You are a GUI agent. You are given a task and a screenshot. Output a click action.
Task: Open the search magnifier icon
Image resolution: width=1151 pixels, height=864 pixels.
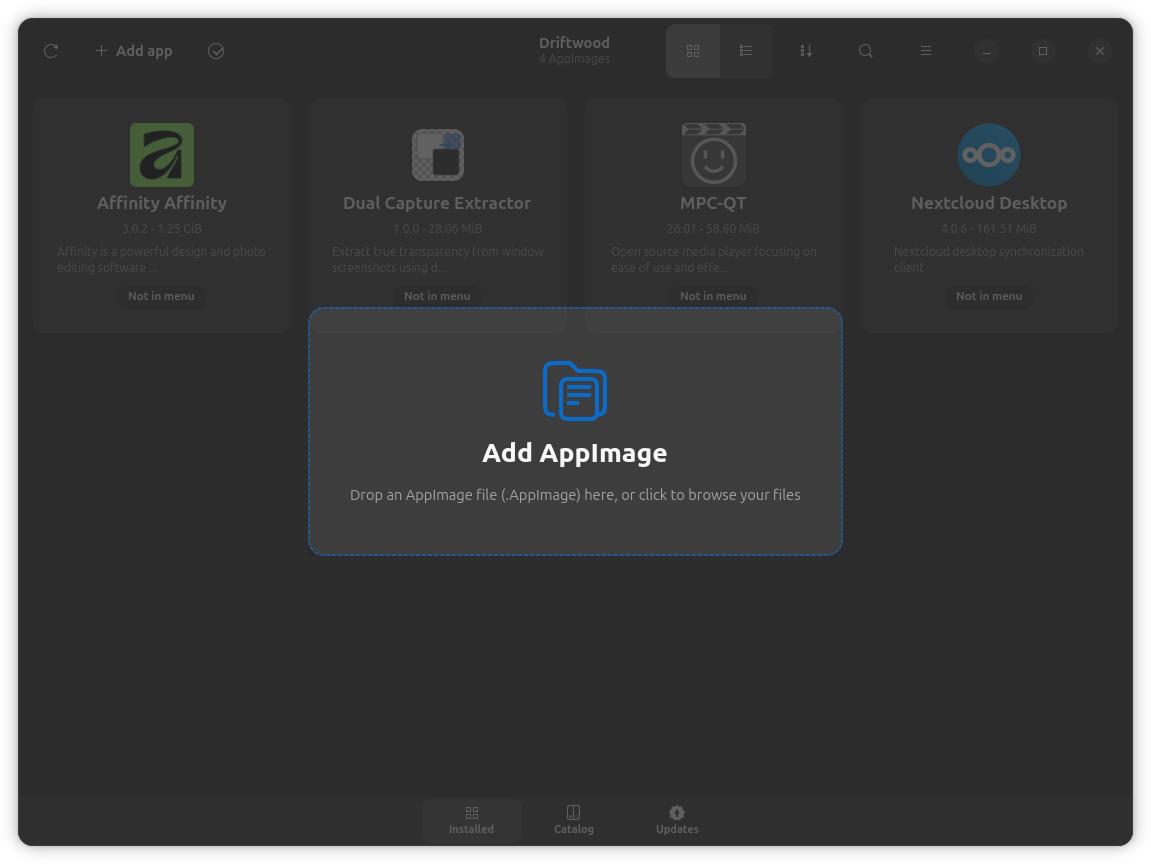point(866,51)
